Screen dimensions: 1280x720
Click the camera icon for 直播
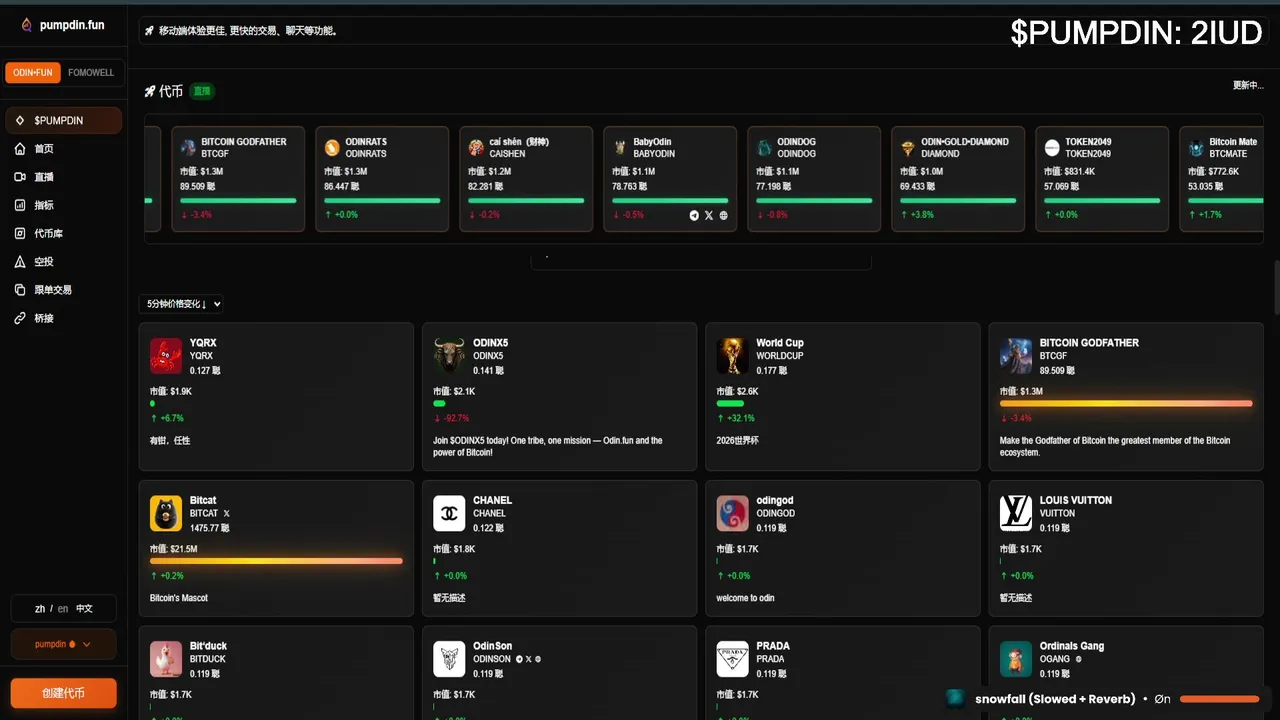pos(20,177)
